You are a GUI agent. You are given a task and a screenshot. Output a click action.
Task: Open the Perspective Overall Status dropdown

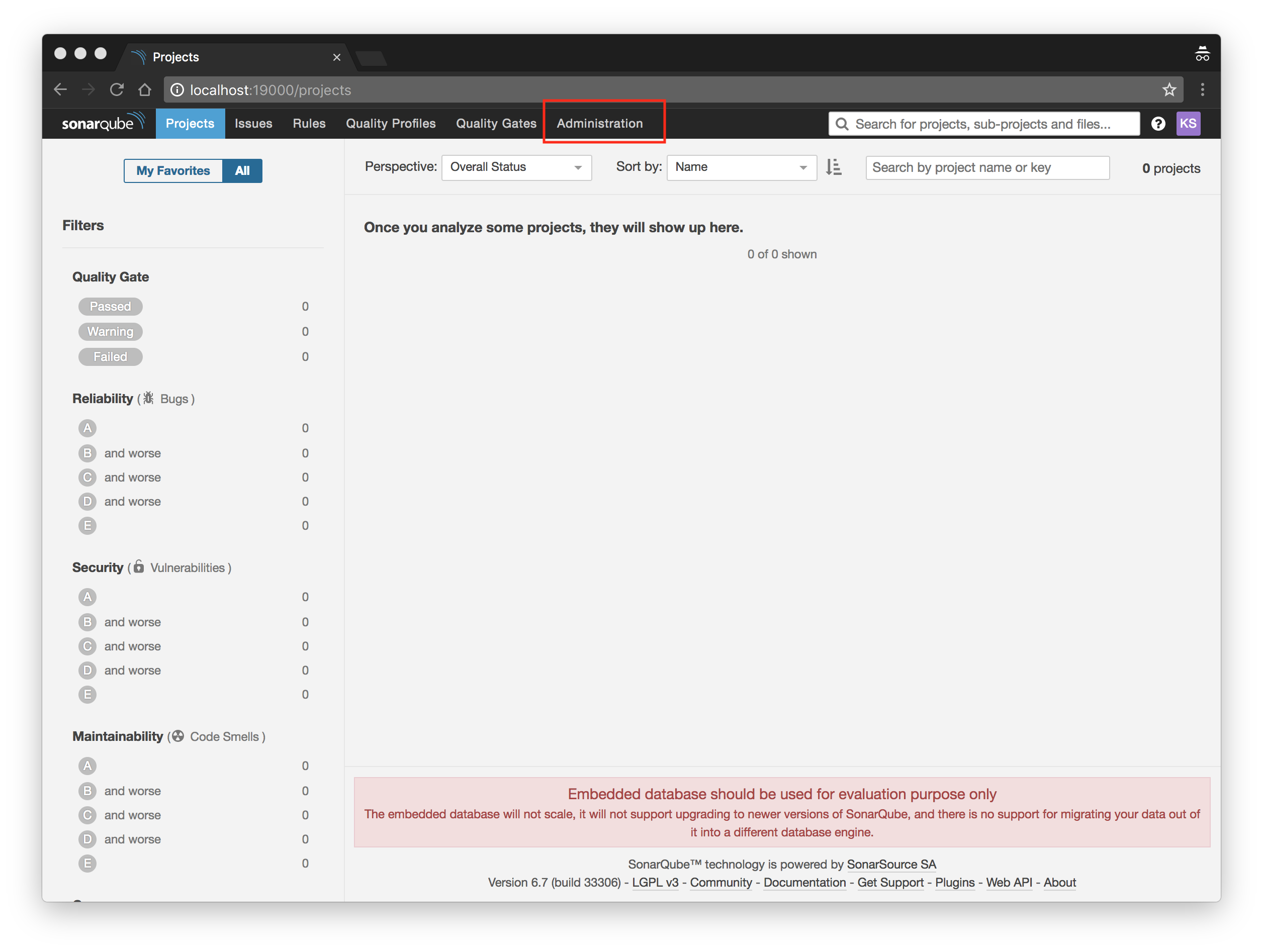coord(515,167)
